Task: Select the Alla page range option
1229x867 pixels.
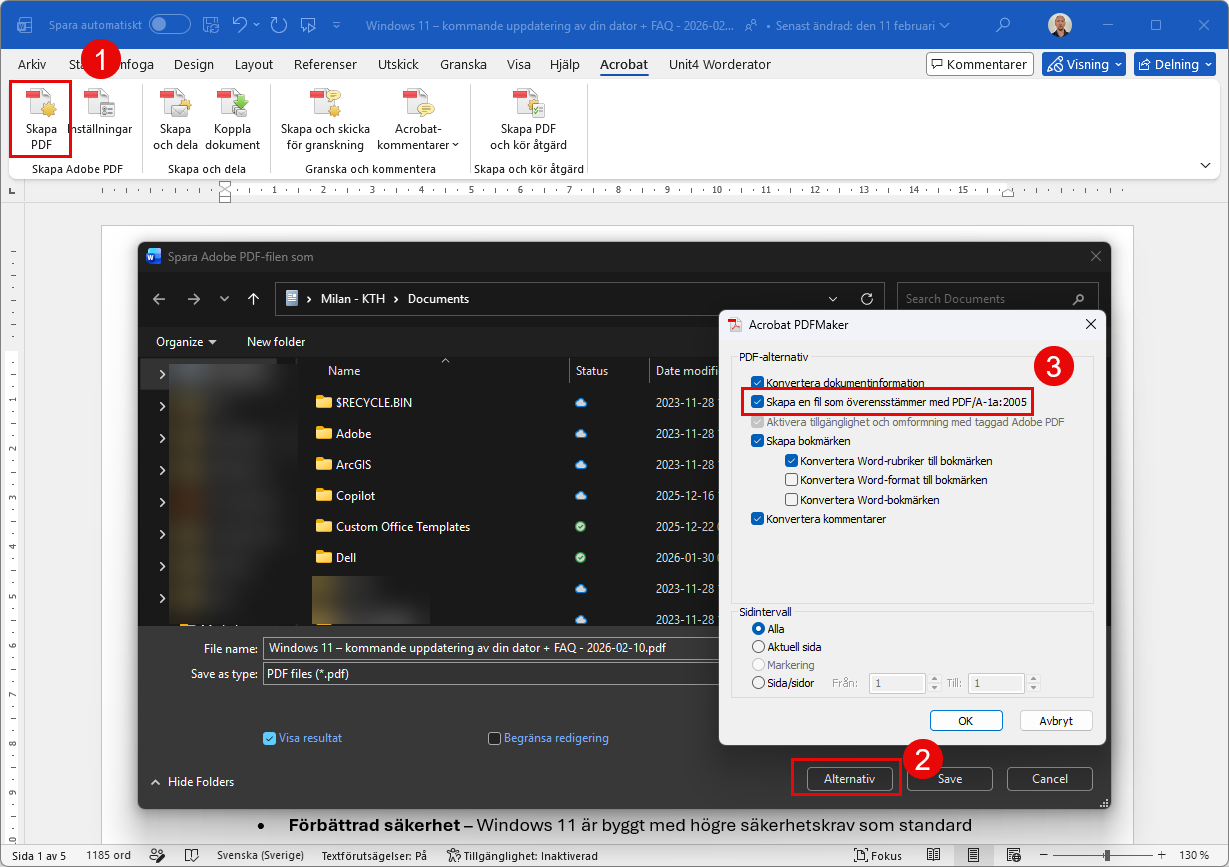Action: point(758,629)
